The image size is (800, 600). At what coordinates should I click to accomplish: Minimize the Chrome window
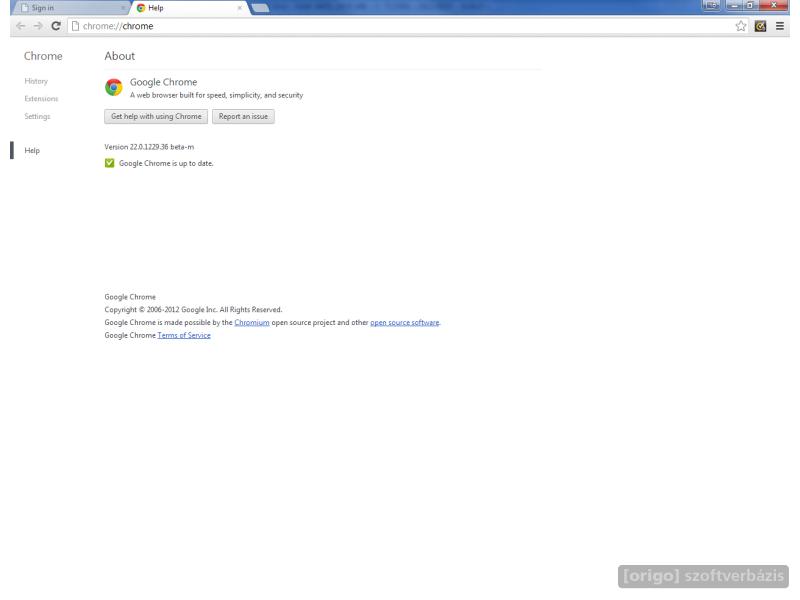[x=734, y=5]
